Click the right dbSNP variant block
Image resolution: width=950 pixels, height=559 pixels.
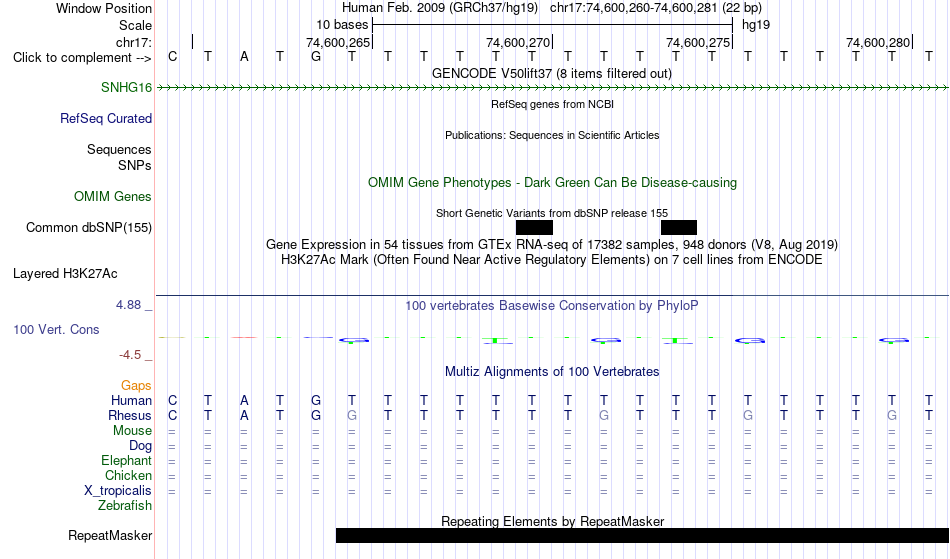point(679,228)
